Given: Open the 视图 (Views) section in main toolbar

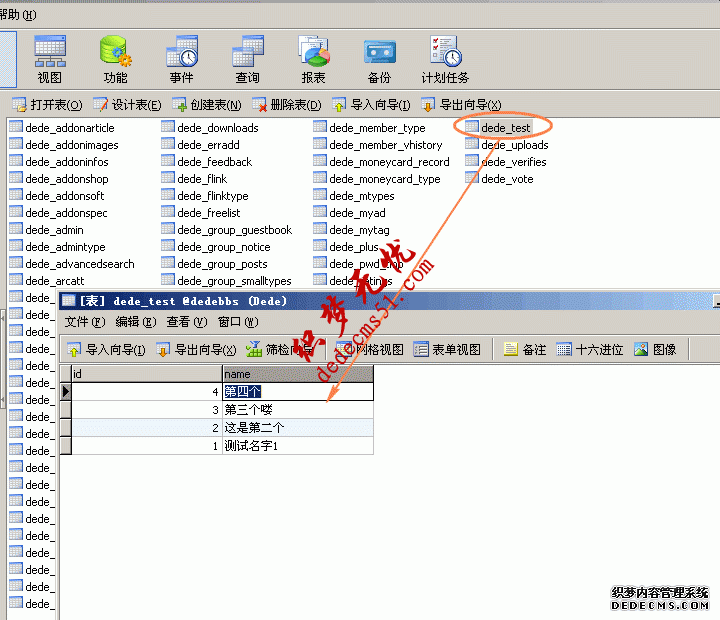Looking at the screenshot, I should coord(49,58).
